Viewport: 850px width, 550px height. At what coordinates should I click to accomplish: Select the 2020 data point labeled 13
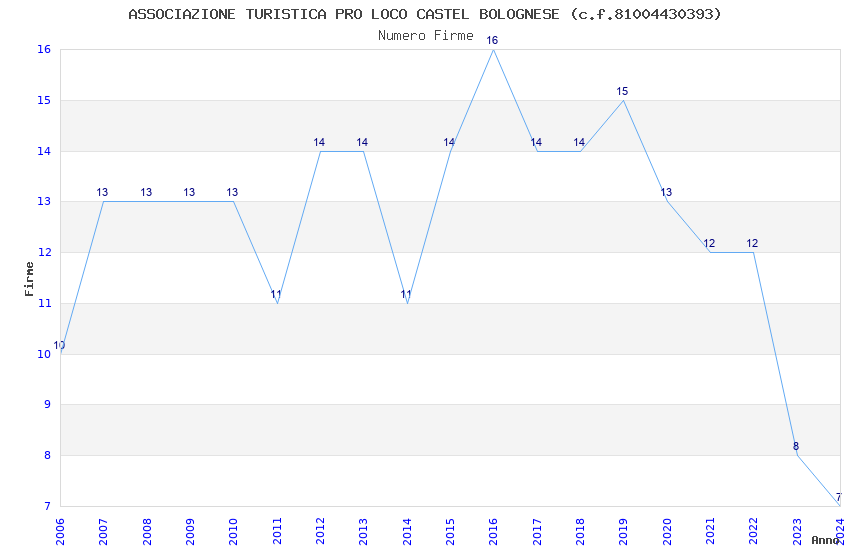pyautogui.click(x=666, y=192)
